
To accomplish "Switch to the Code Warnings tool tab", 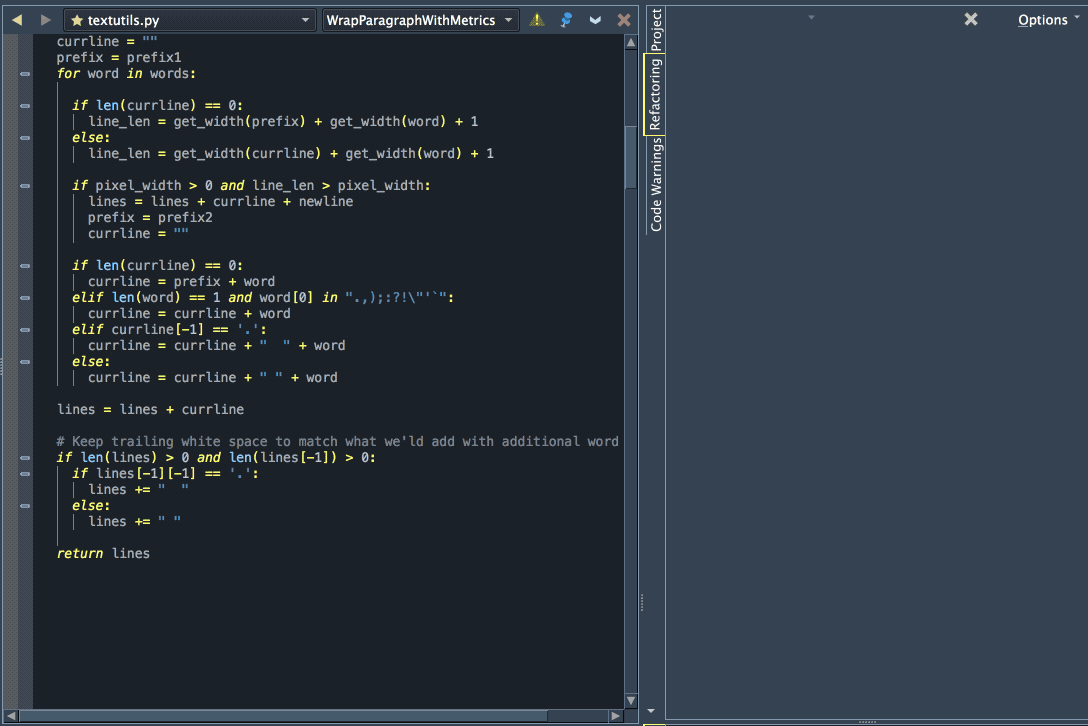I will 656,185.
